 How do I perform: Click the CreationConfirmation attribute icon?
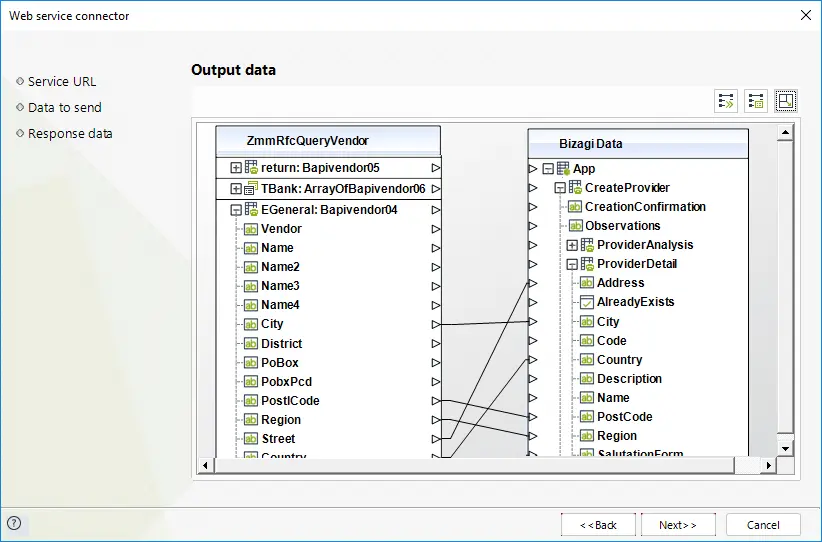point(575,207)
